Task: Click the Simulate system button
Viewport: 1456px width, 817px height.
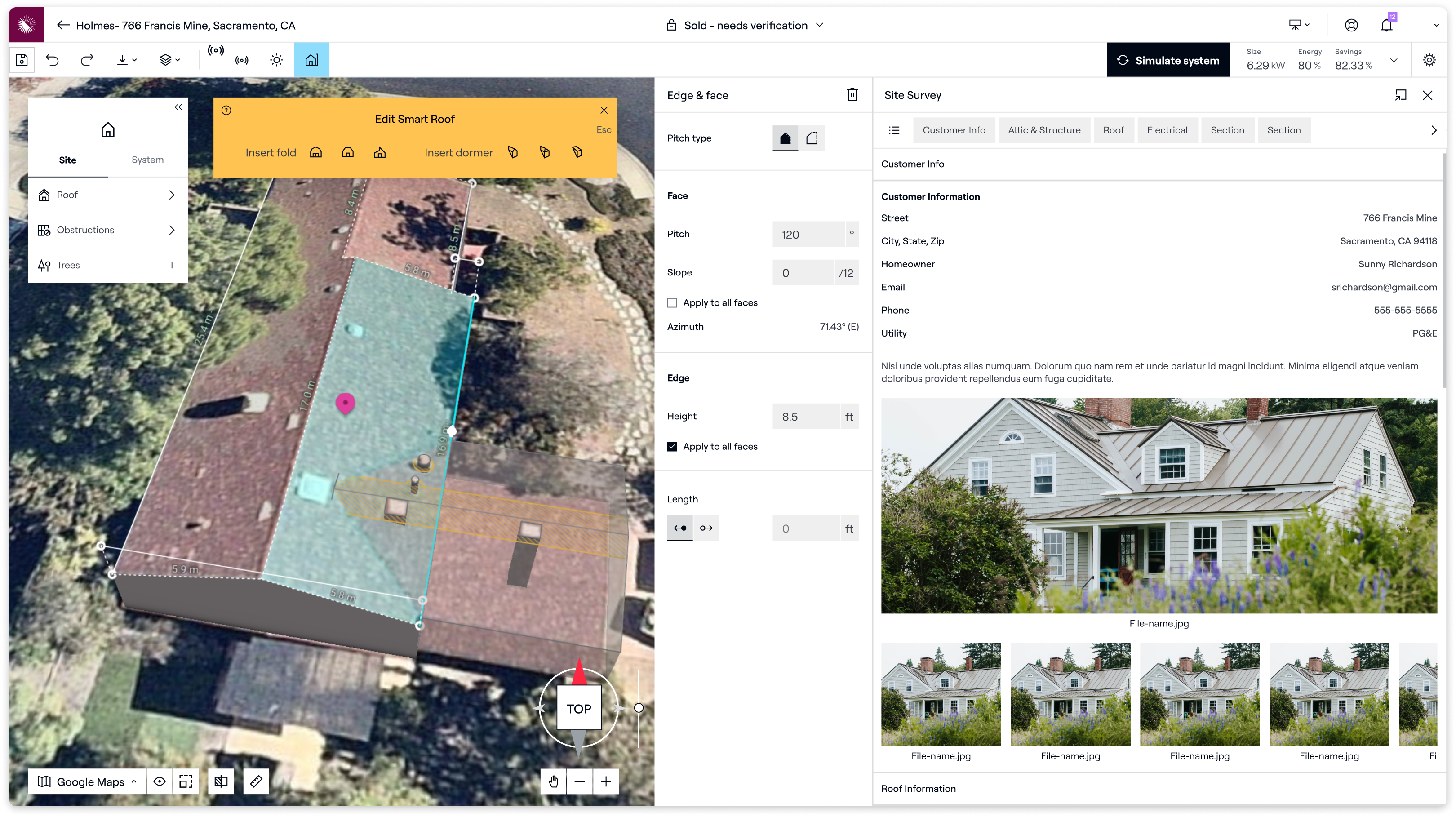Action: tap(1168, 59)
